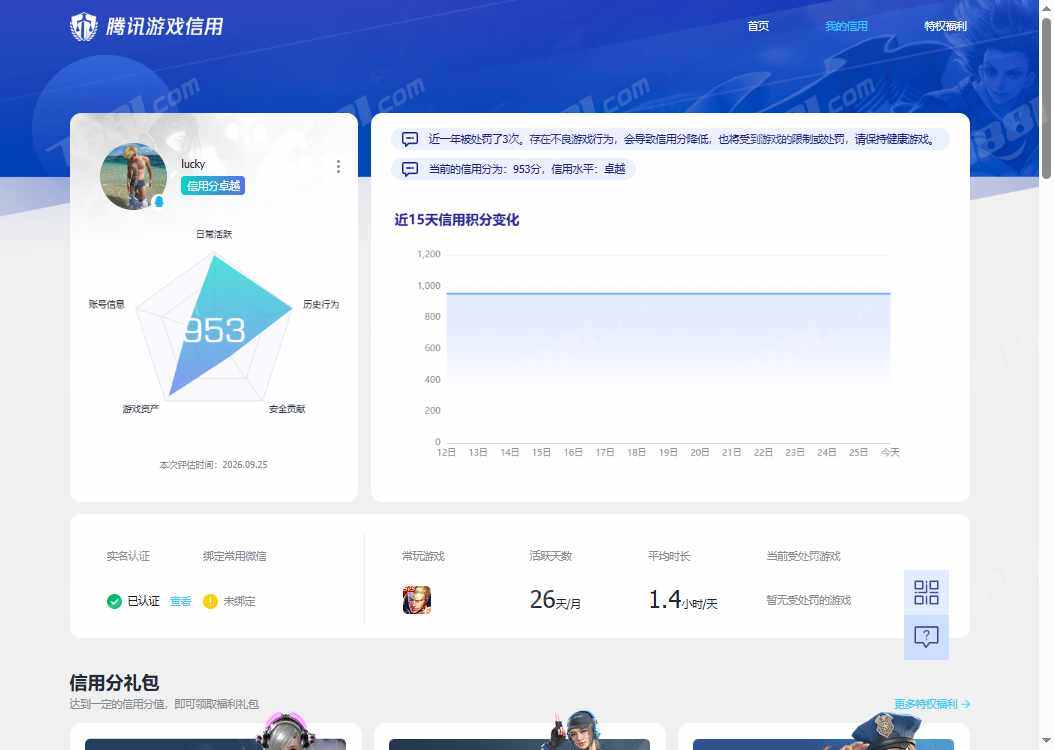
Task: Click the 游戏资产 radar label
Action: tap(140, 409)
